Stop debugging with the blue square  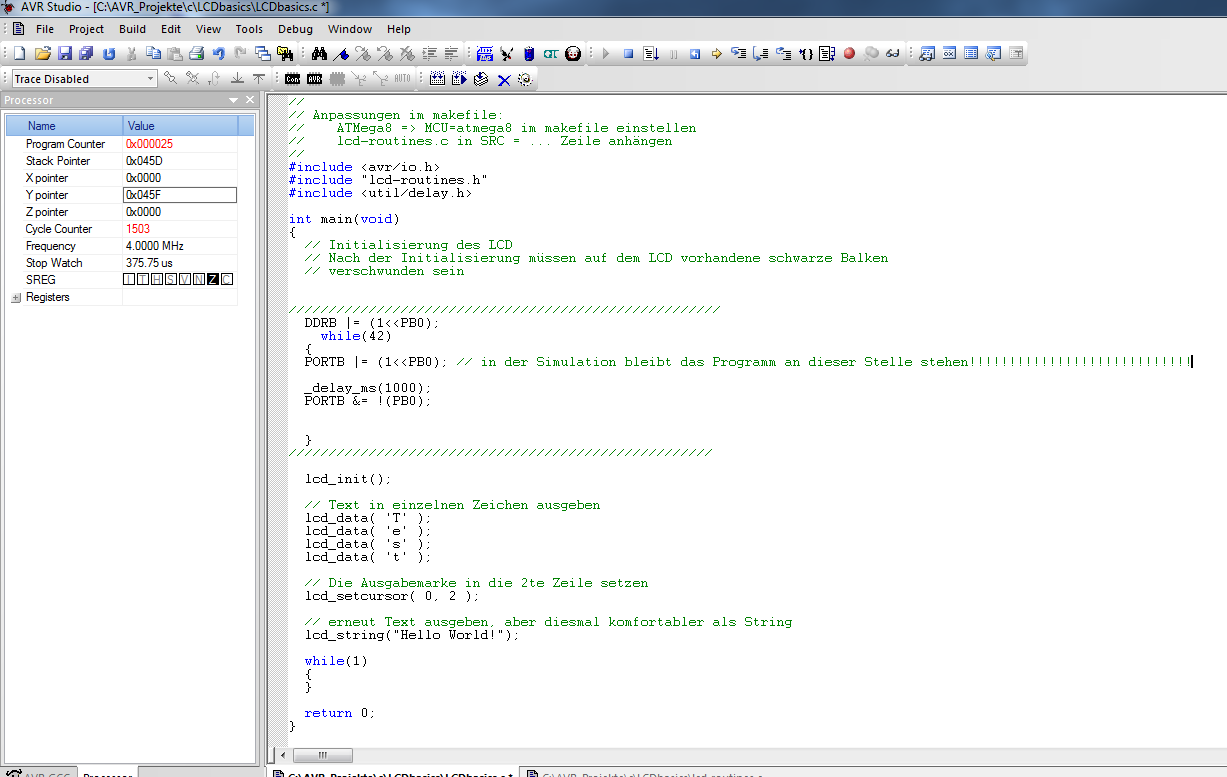point(628,53)
